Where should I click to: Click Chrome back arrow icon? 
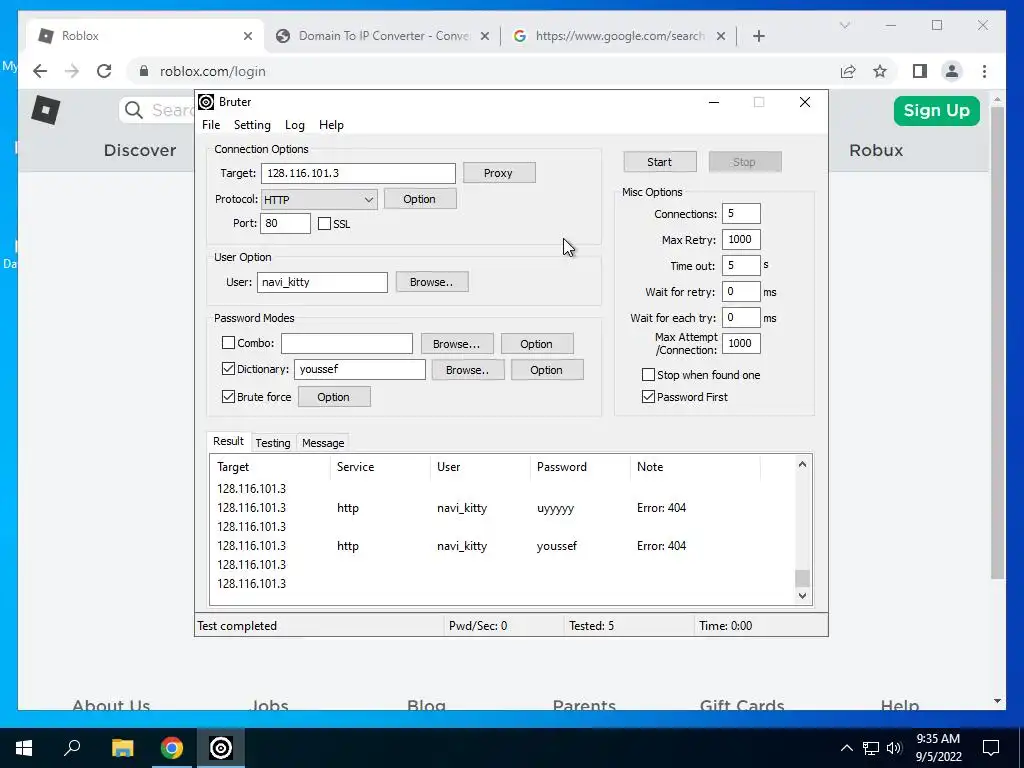point(40,71)
